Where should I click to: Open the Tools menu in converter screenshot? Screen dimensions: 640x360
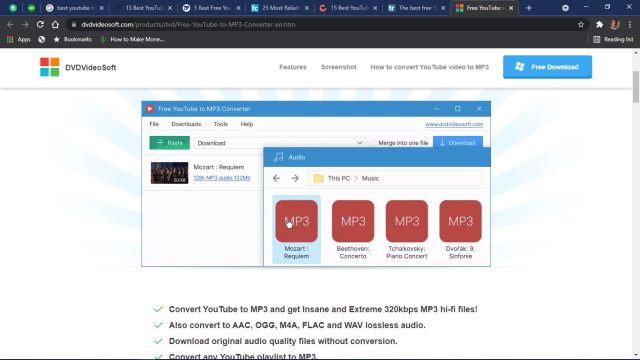220,124
